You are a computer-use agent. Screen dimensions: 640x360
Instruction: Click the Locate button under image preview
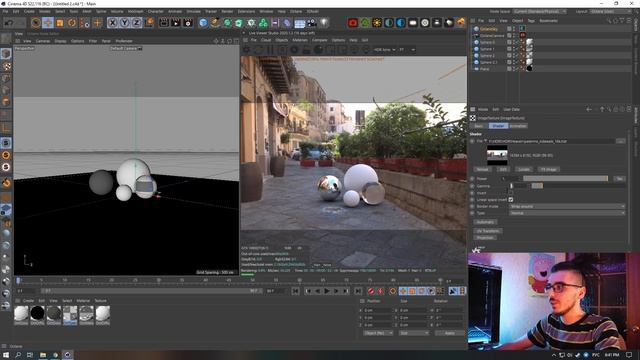pyautogui.click(x=524, y=169)
